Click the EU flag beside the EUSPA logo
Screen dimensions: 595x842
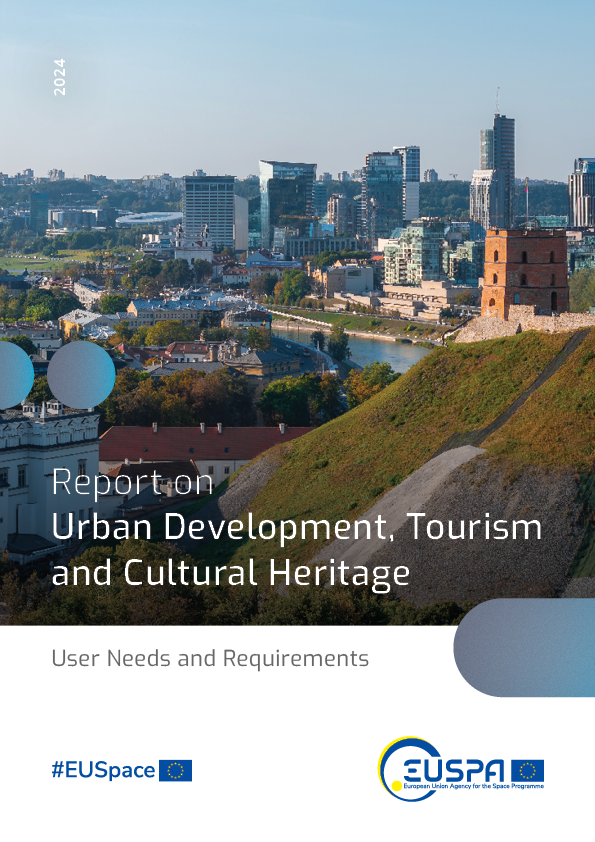[527, 771]
